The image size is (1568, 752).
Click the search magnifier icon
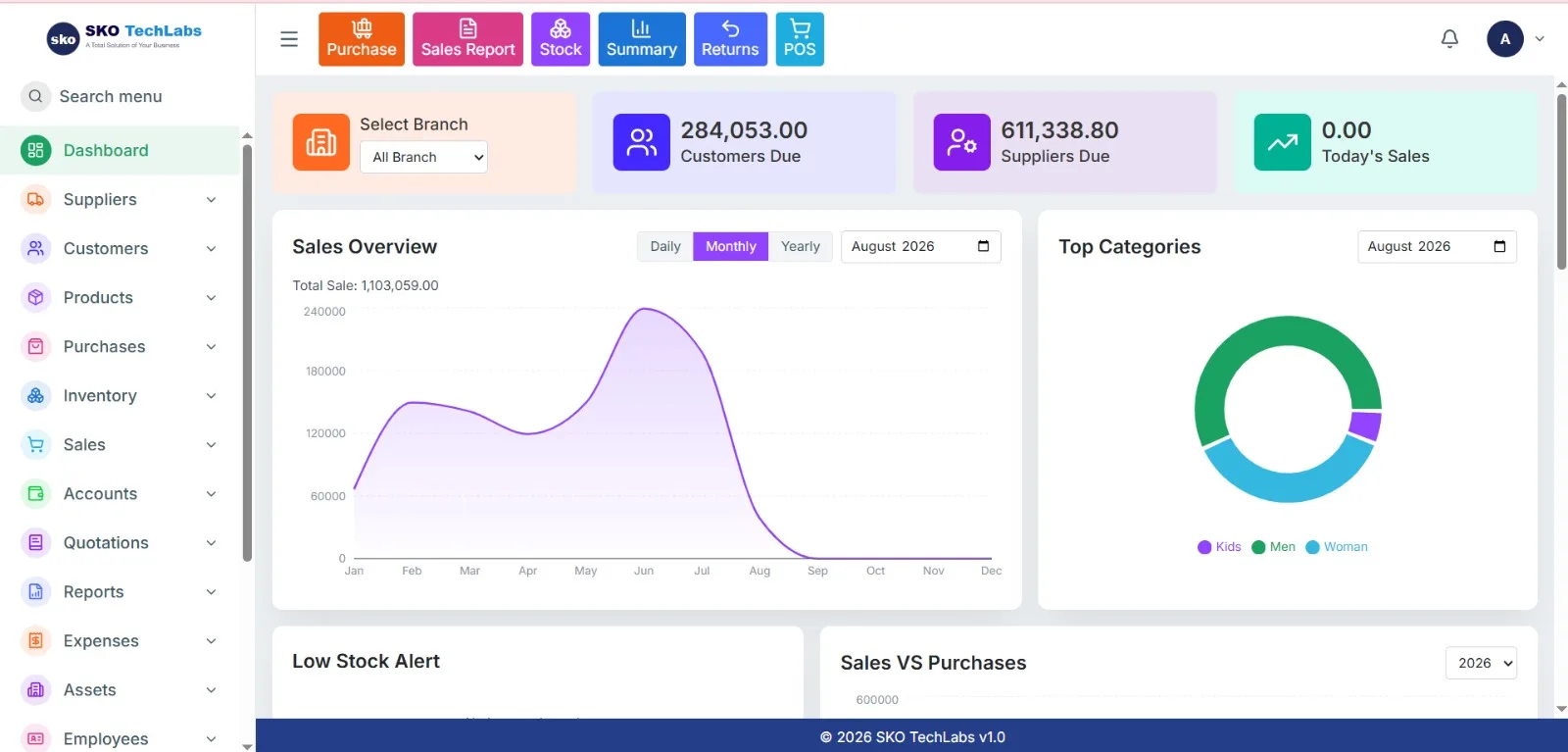[x=35, y=96]
